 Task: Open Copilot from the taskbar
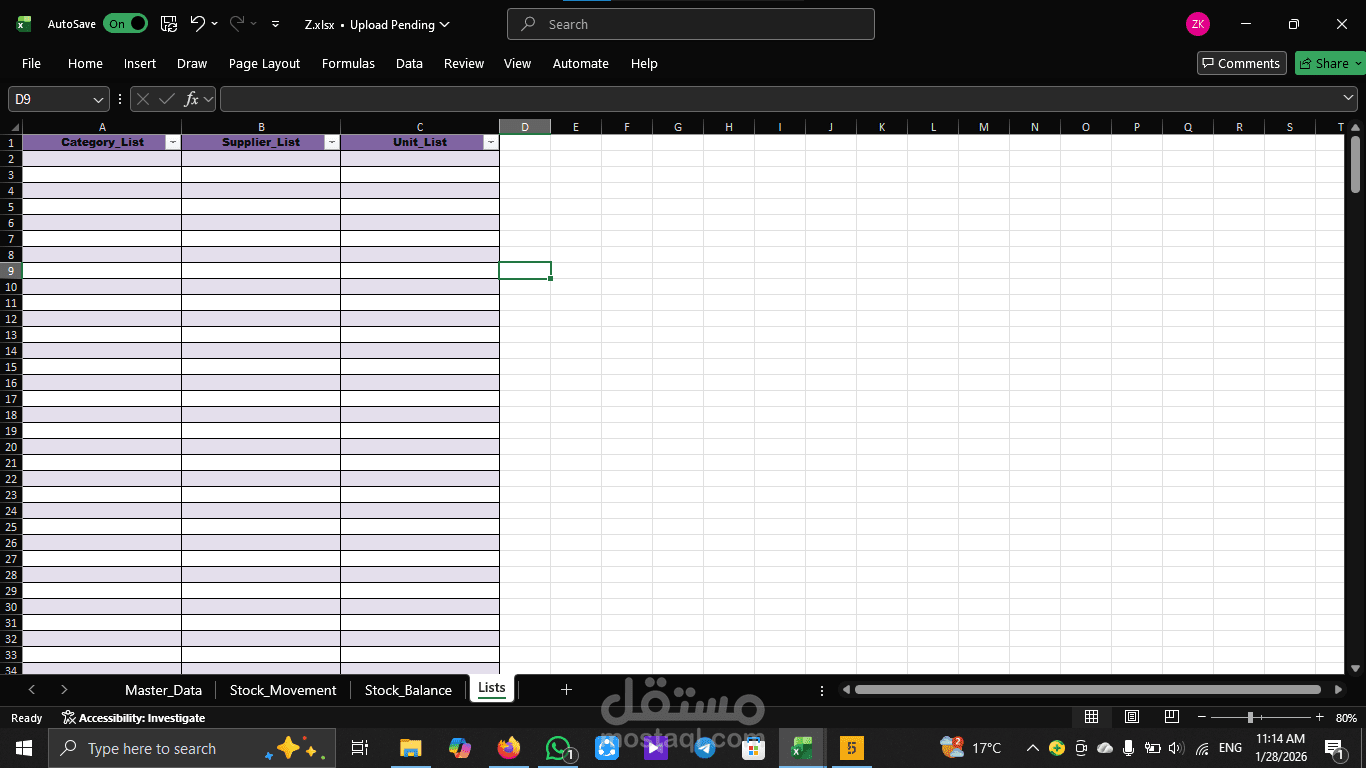coord(460,748)
